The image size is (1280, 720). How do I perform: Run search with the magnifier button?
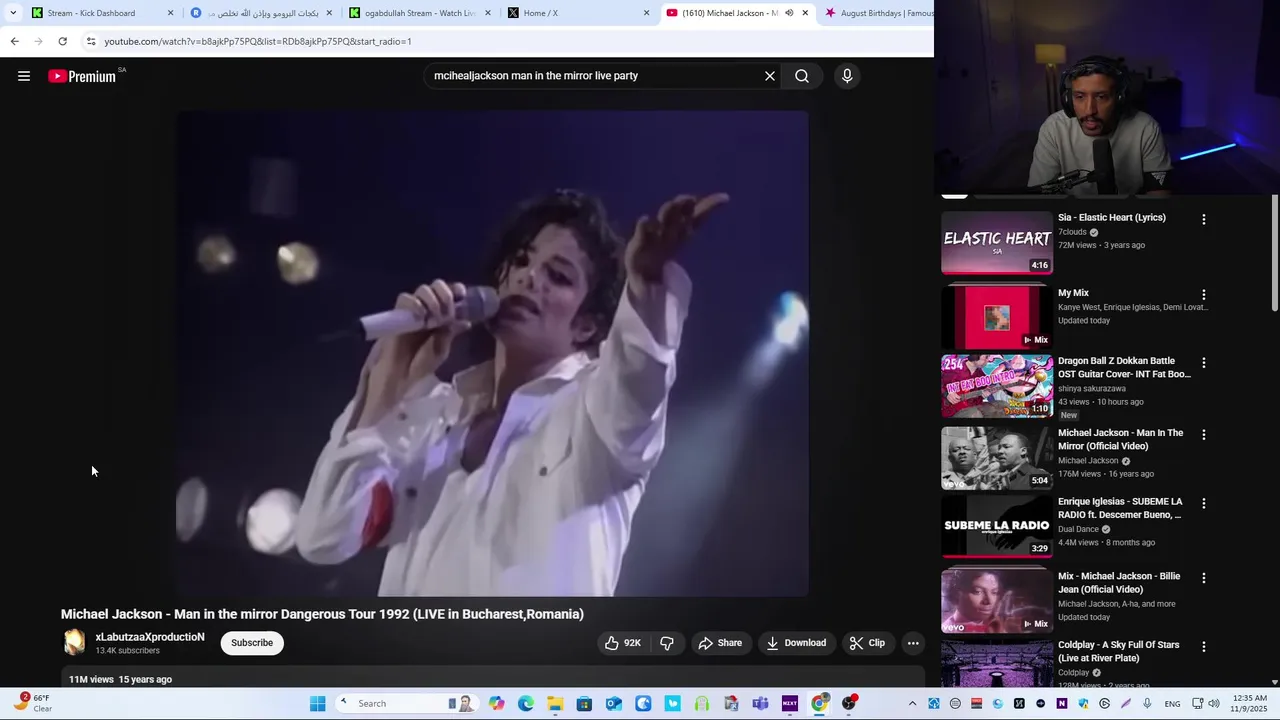pyautogui.click(x=802, y=76)
